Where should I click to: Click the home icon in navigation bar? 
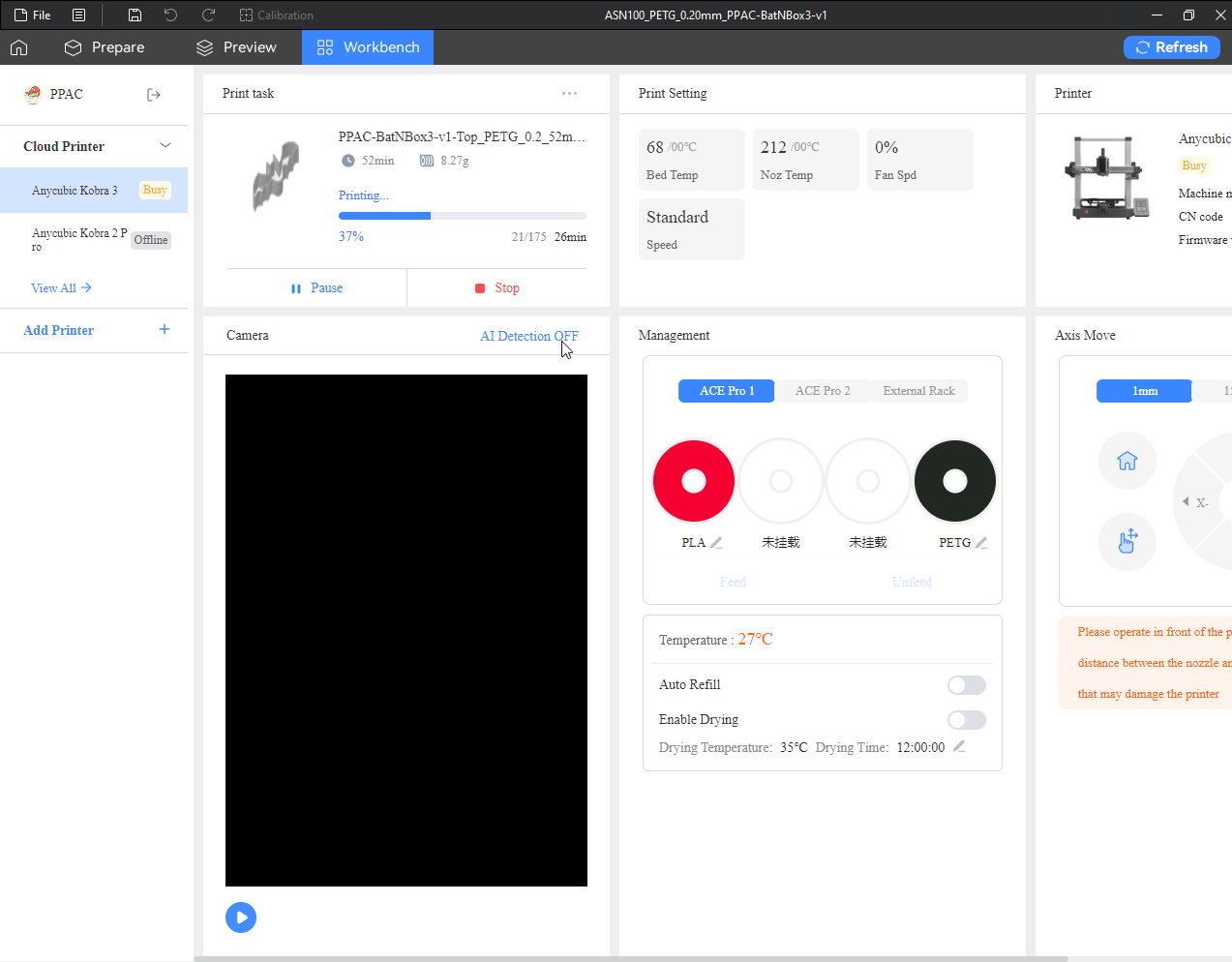coord(19,47)
